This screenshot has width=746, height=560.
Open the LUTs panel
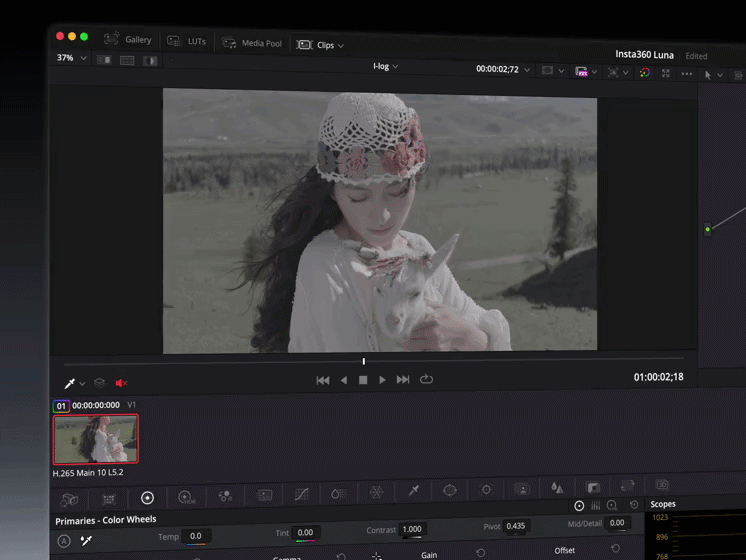186,41
